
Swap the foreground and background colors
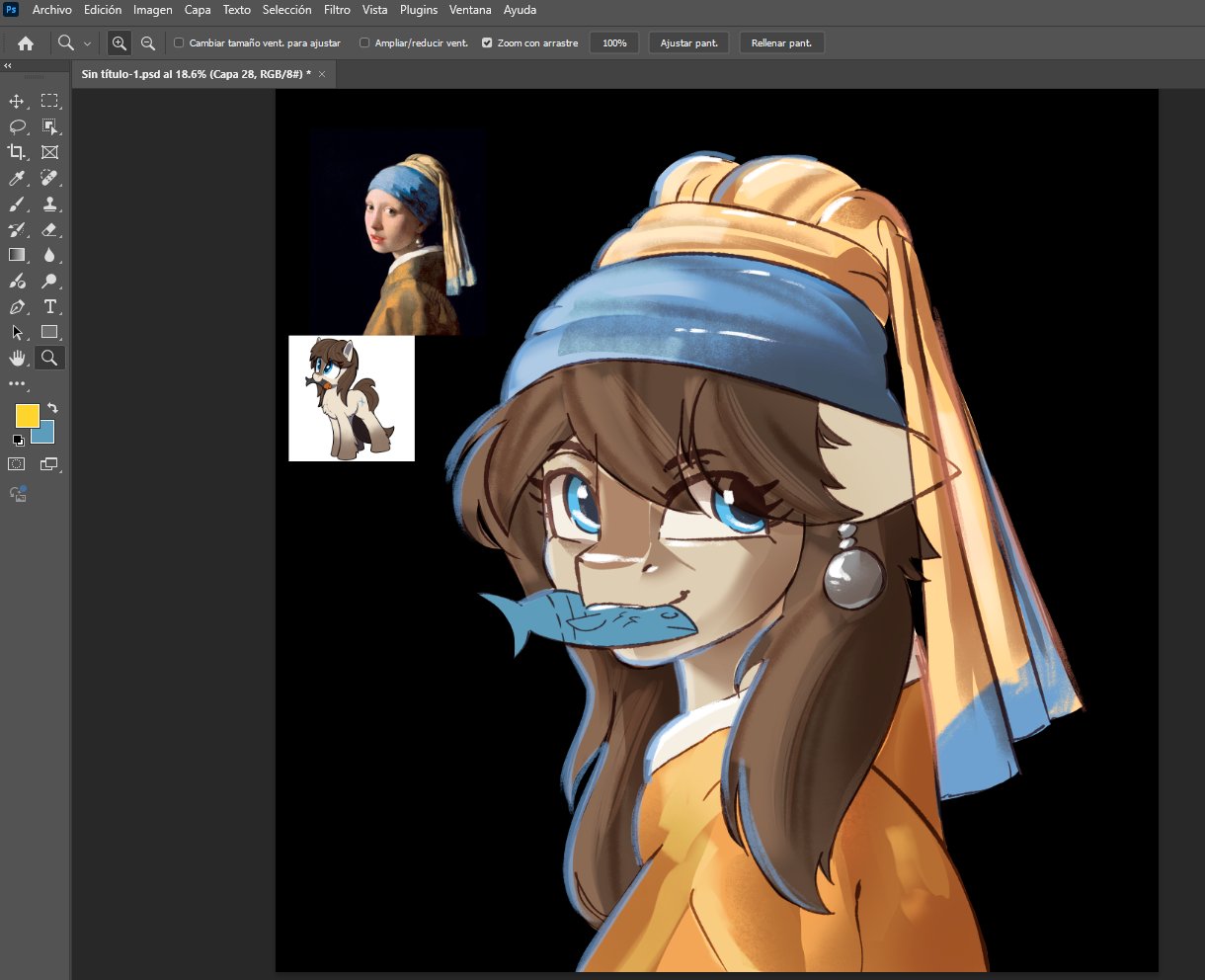tap(52, 407)
